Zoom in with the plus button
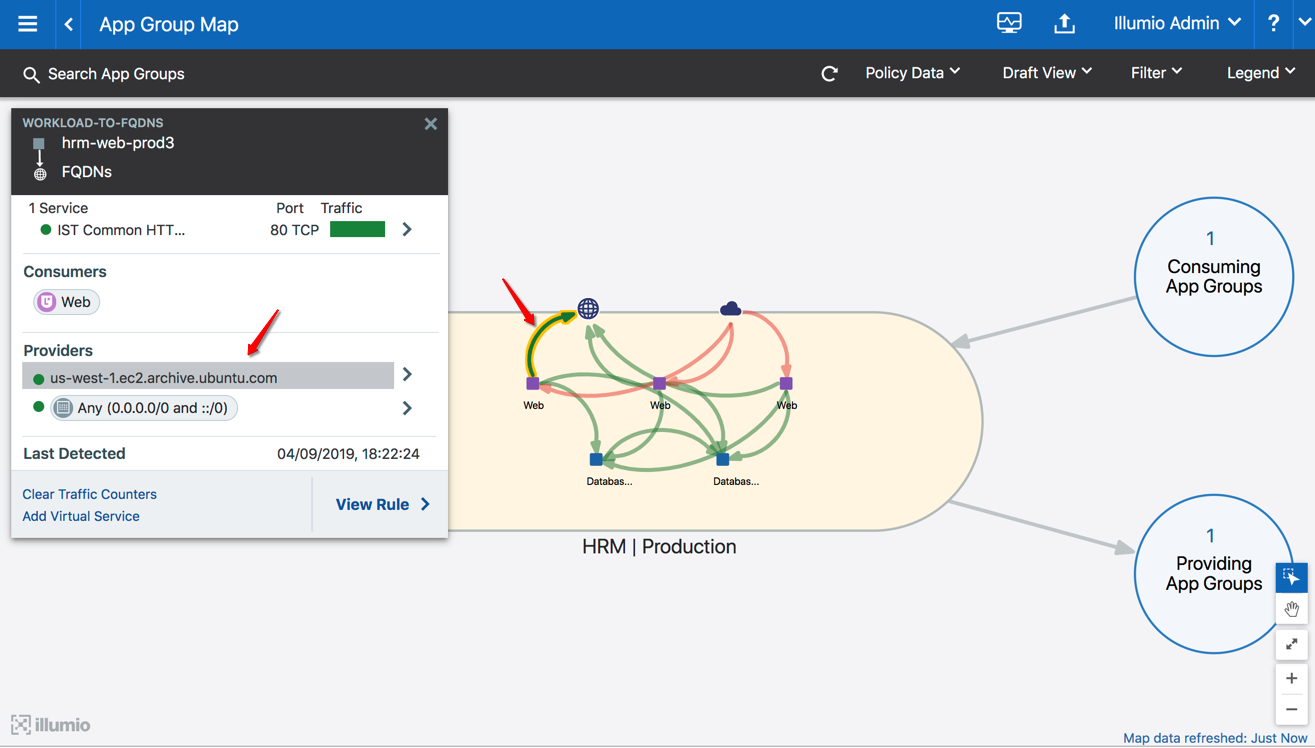This screenshot has width=1315, height=748. [1291, 679]
